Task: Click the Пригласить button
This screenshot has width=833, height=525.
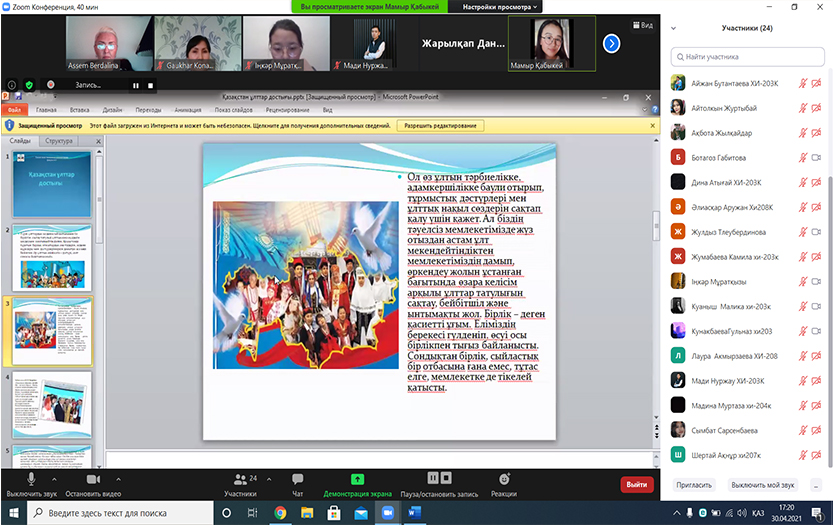Action: click(x=694, y=485)
